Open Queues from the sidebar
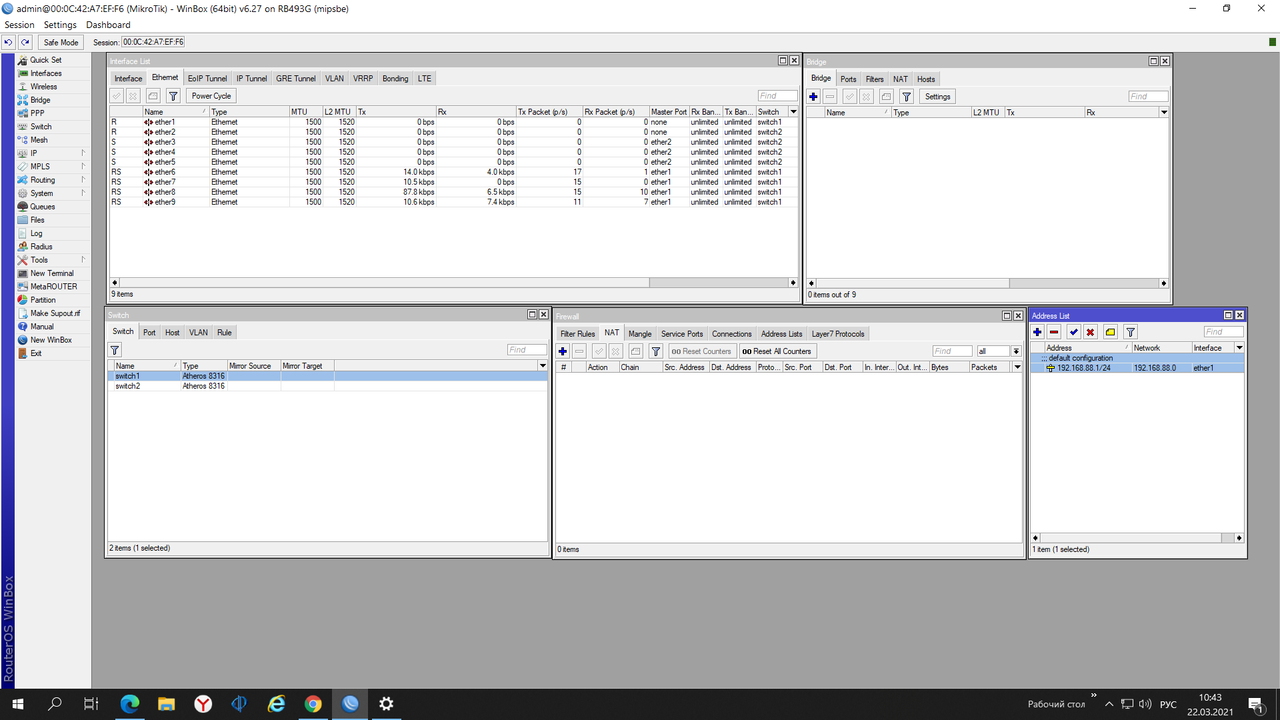This screenshot has width=1280, height=720. [x=43, y=207]
